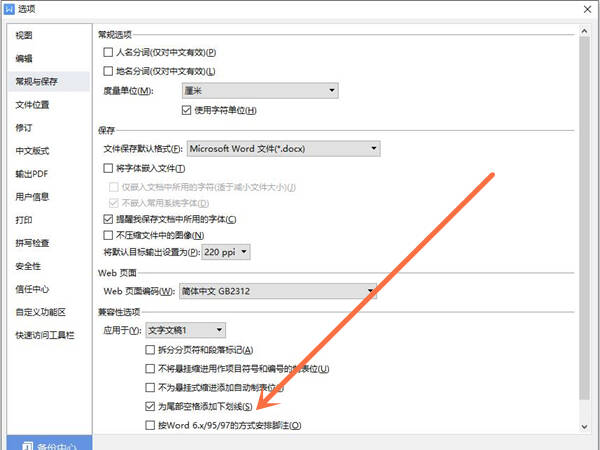Click the scrollbar down arrow

click(584, 426)
